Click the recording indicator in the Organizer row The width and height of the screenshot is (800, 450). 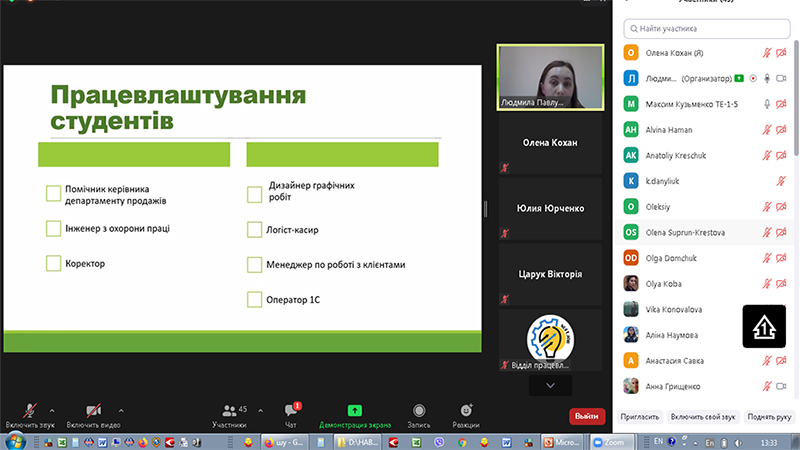pos(753,79)
